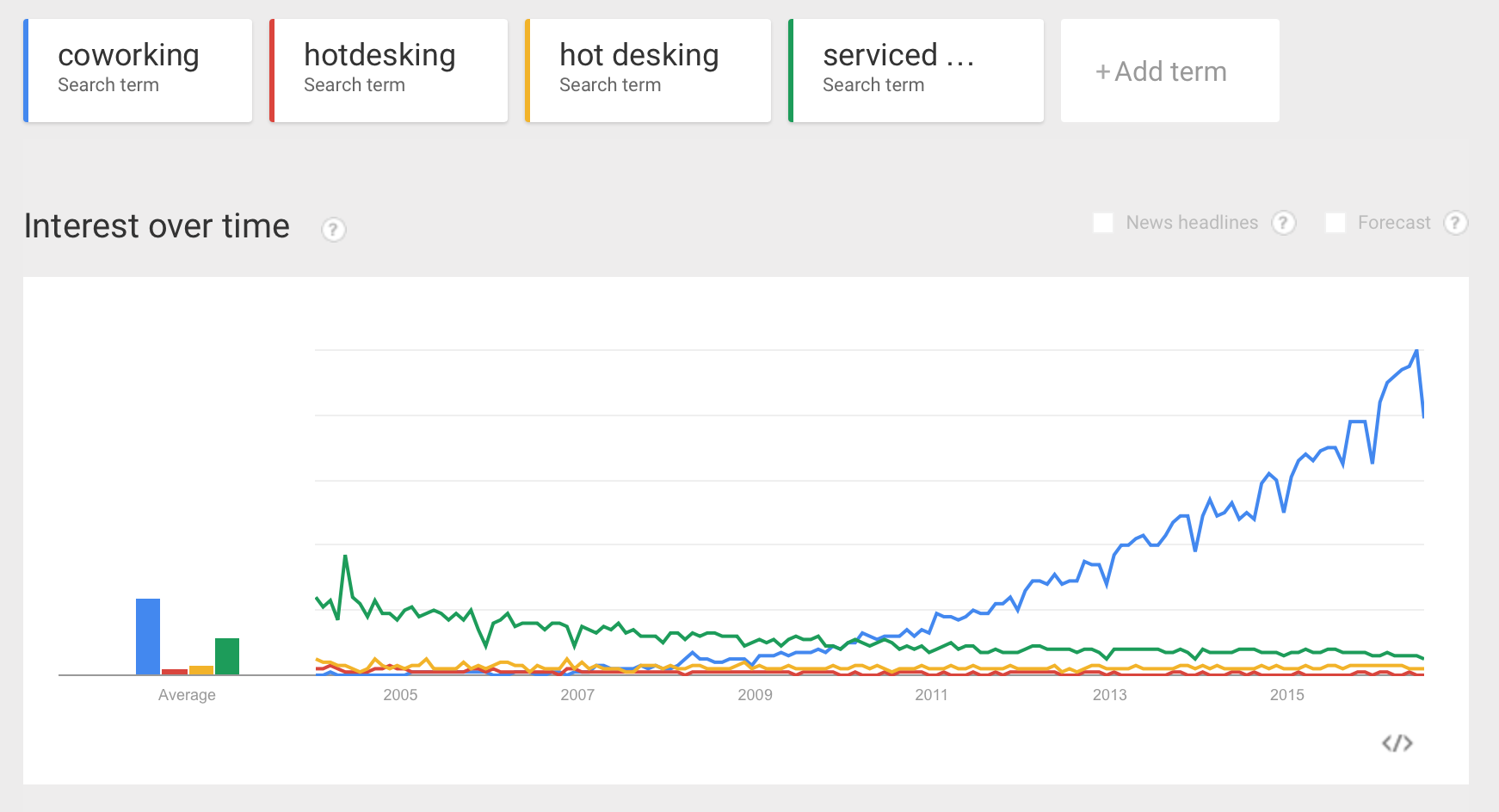Click the 2015 label on timeline axis
The height and width of the screenshot is (812, 1499).
[x=1286, y=695]
